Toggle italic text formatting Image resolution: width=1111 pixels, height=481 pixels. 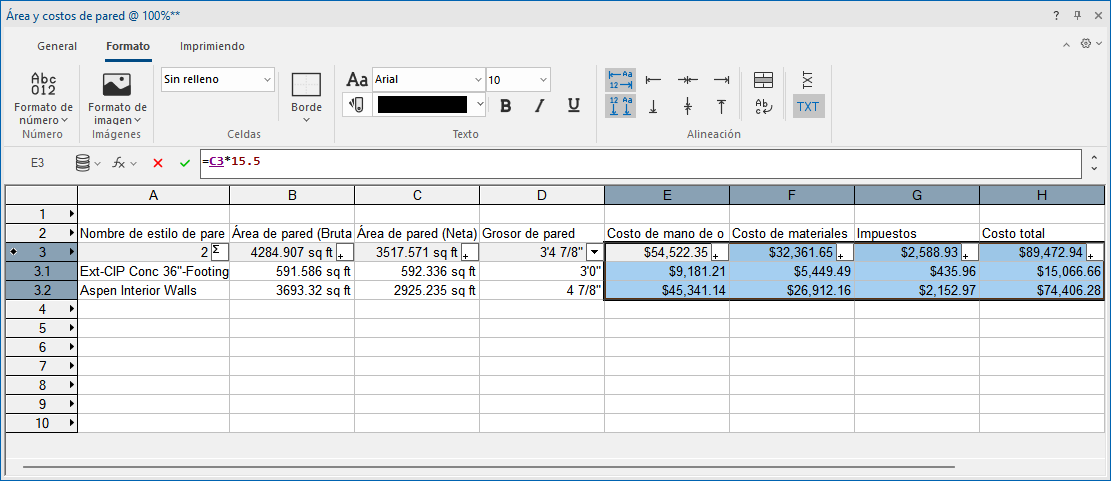540,106
